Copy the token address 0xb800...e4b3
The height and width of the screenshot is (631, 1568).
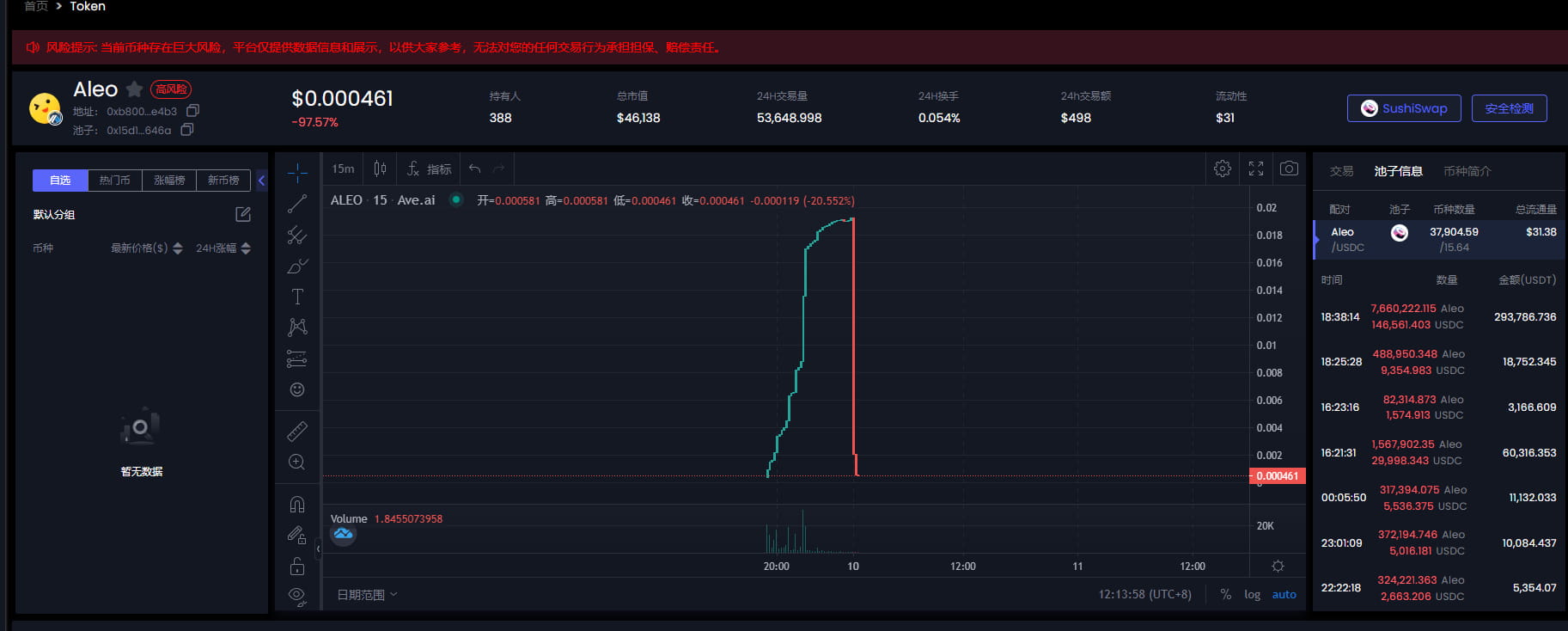click(193, 111)
